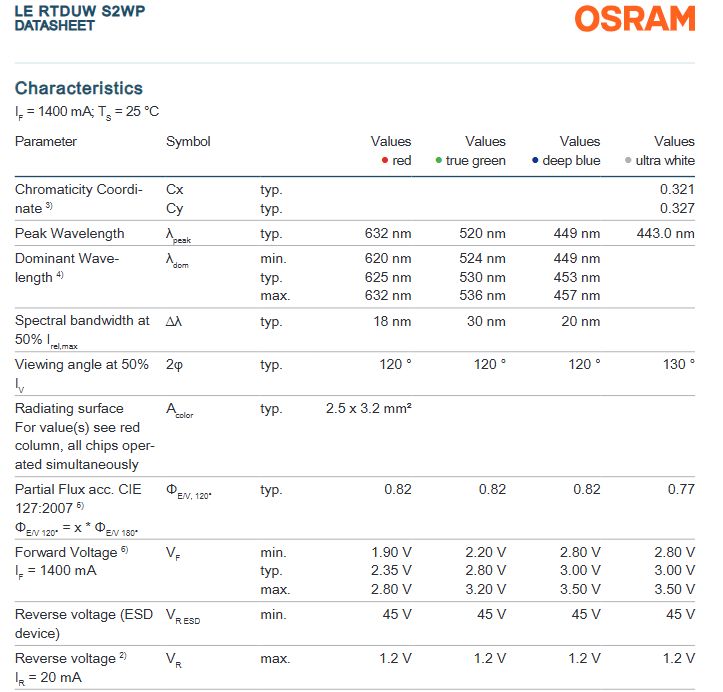The height and width of the screenshot is (692, 723).
Task: Click the 'Radiating surface' parameter label
Action: pos(69,408)
